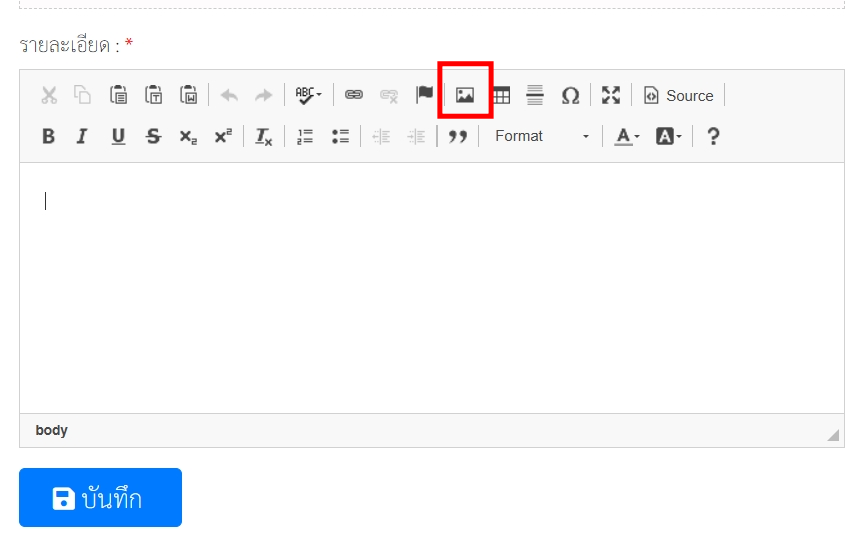Insert a table into the editor

pos(501,95)
